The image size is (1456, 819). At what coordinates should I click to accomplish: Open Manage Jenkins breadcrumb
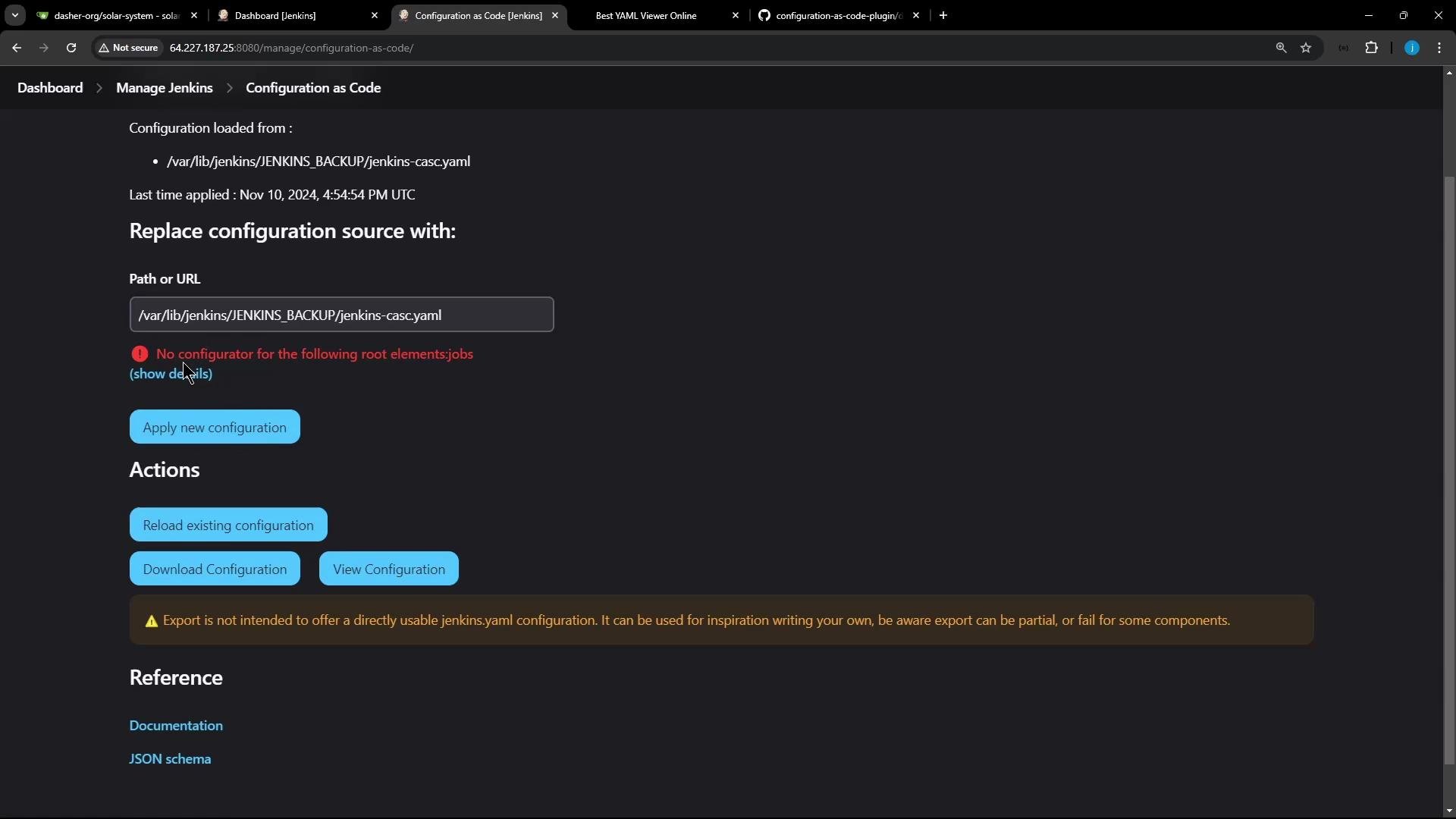coord(165,88)
